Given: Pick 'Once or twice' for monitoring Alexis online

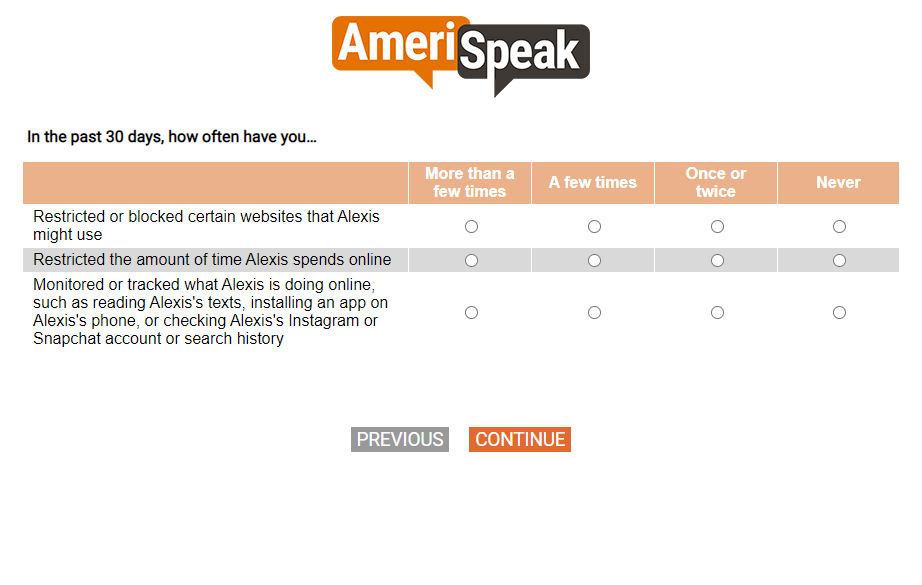Looking at the screenshot, I should tap(717, 313).
